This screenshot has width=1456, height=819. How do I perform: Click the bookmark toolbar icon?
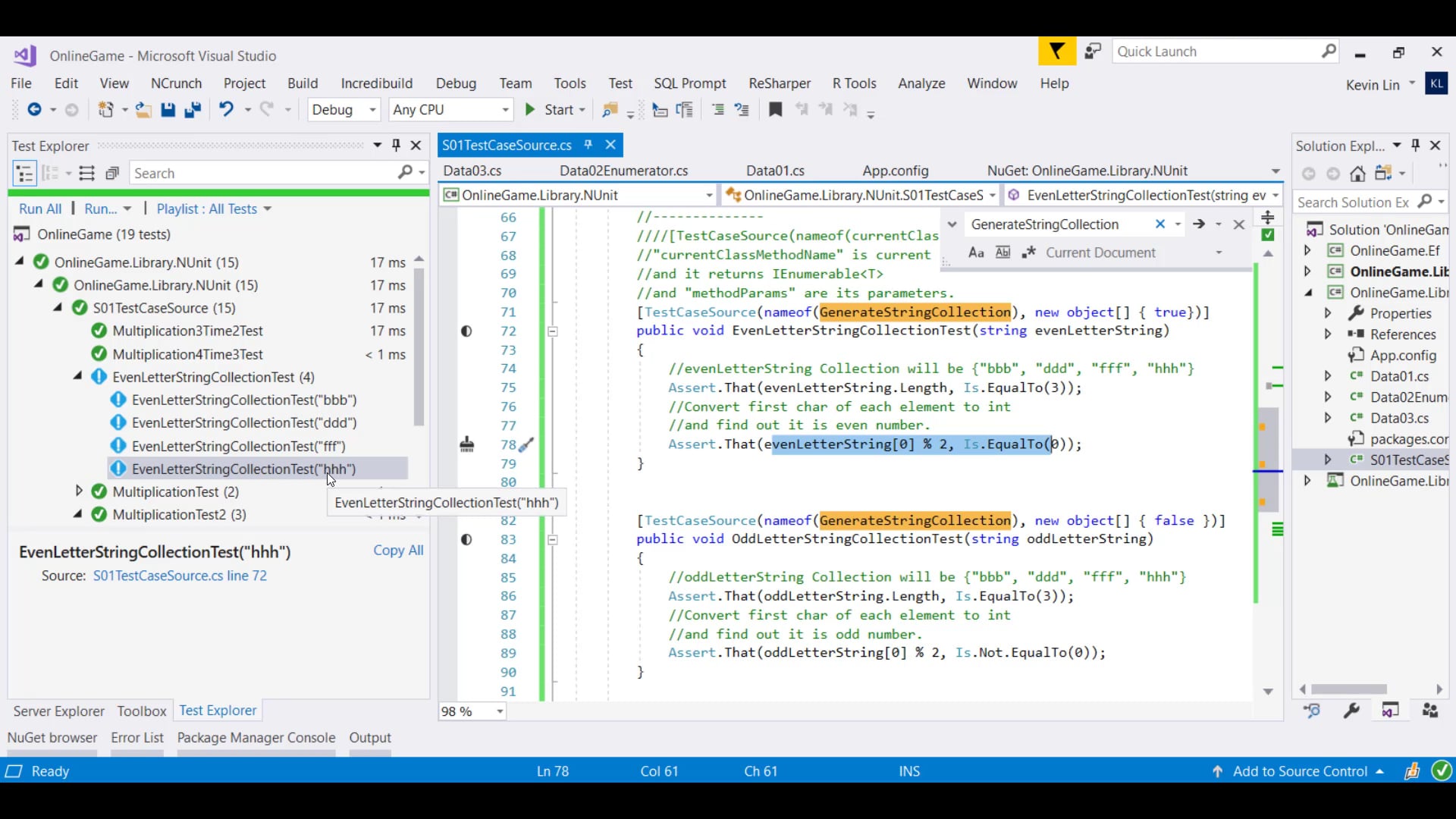coord(775,110)
